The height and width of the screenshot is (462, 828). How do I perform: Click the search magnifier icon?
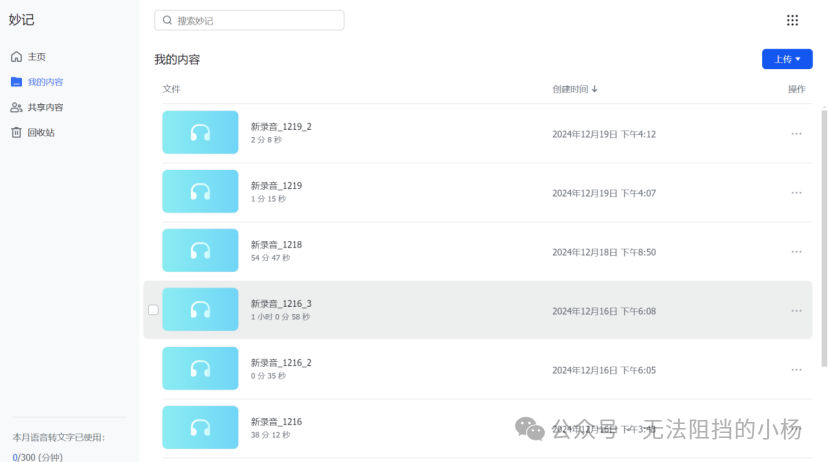pos(167,20)
